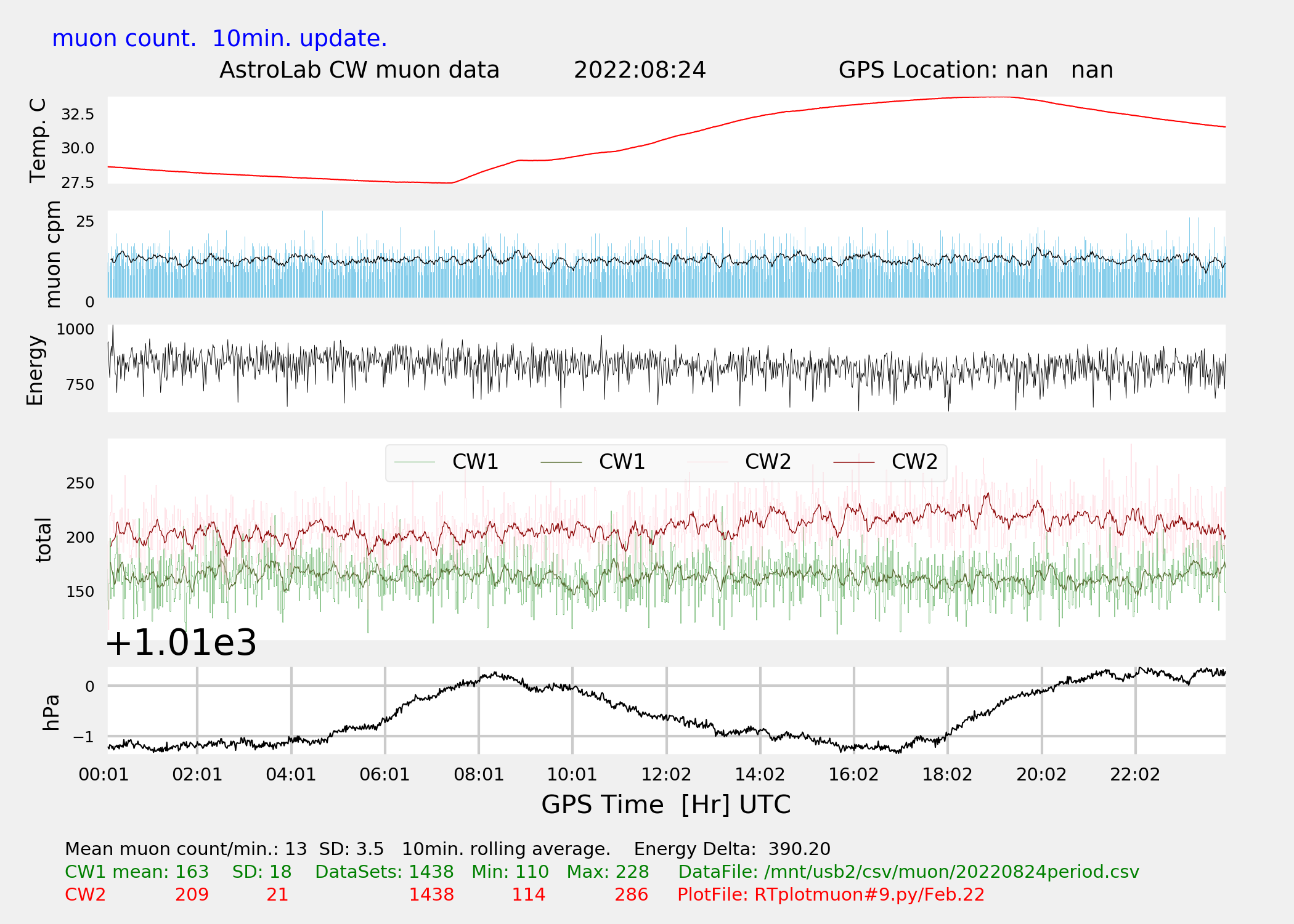Click the 'Temp. C' y-axis label

(x=38, y=140)
